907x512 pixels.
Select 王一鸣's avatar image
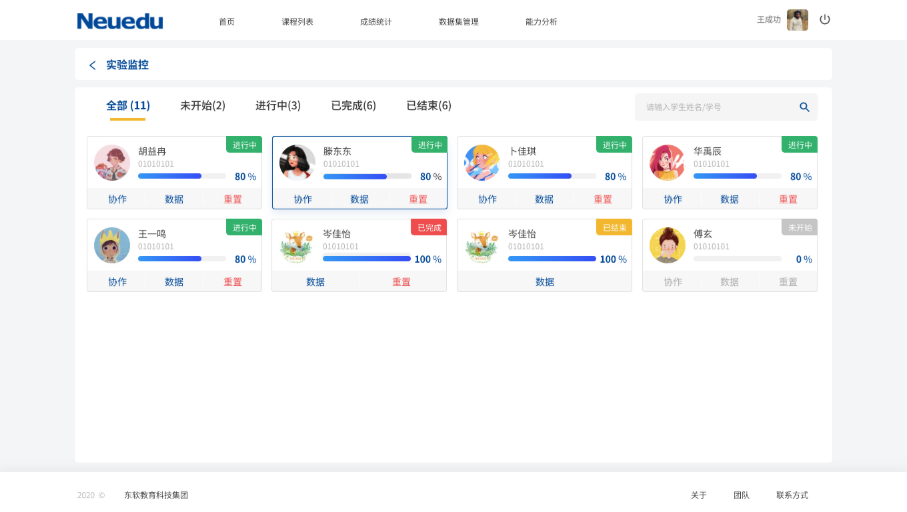[111, 245]
